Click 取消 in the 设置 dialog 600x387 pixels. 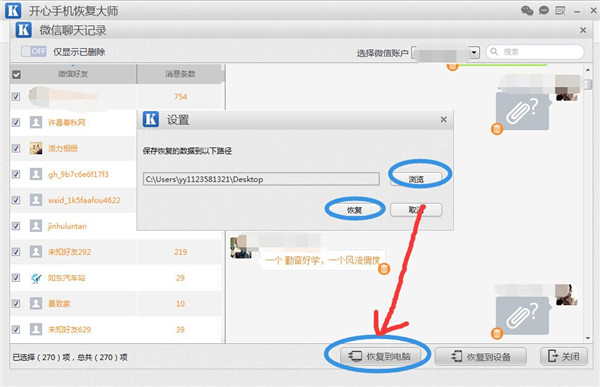point(416,210)
